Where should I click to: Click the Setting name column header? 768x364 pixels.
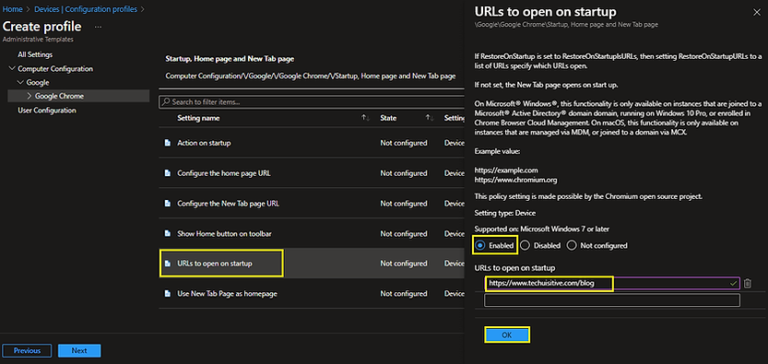[x=198, y=118]
